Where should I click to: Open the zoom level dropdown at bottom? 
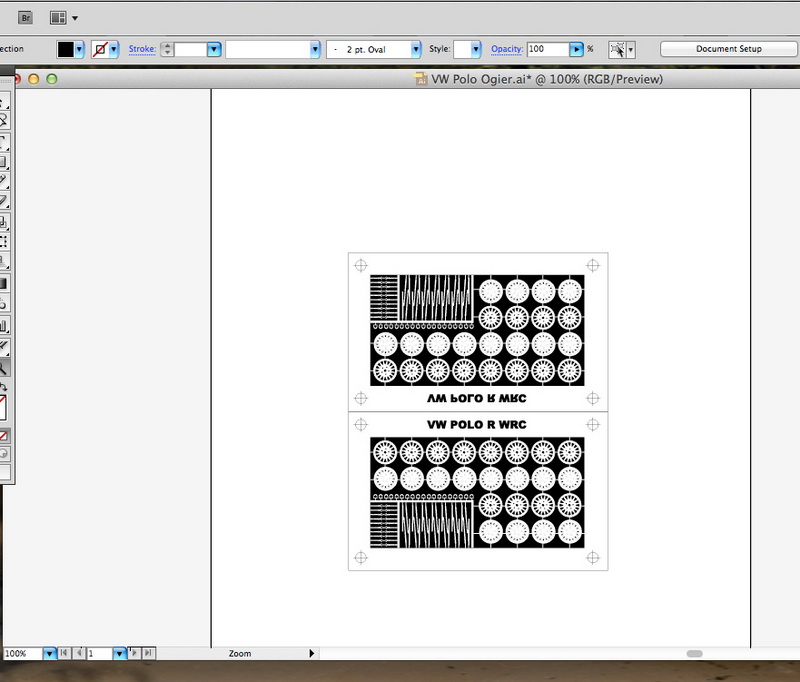49,653
